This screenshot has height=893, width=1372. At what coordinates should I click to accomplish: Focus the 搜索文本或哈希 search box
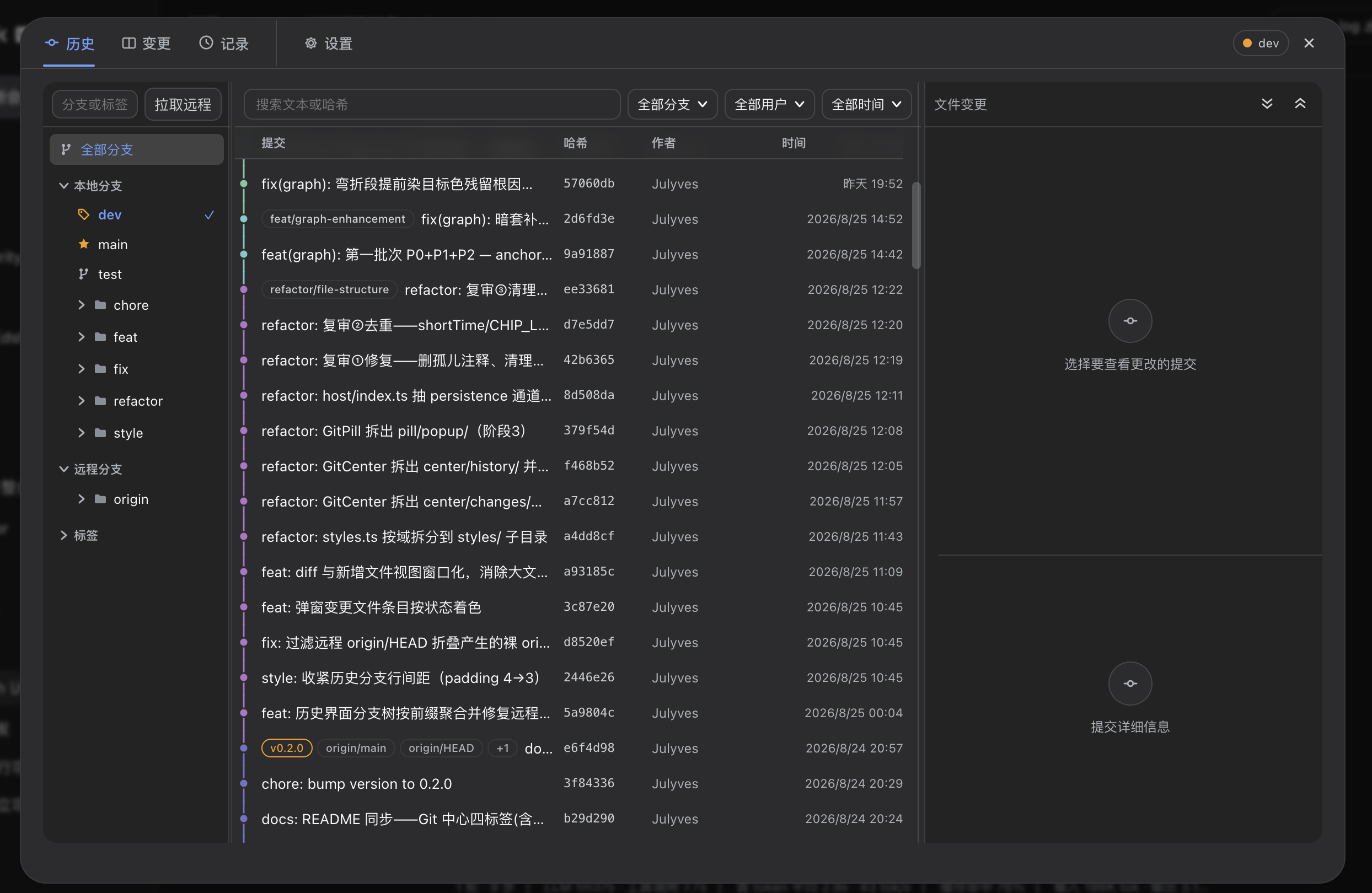432,104
